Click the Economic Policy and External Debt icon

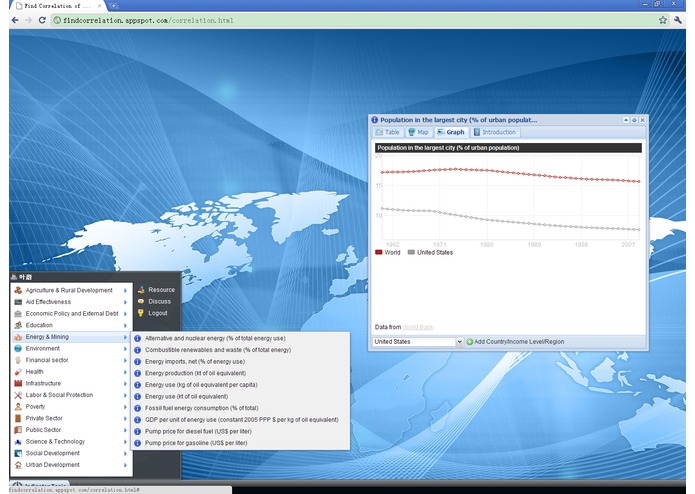point(18,314)
